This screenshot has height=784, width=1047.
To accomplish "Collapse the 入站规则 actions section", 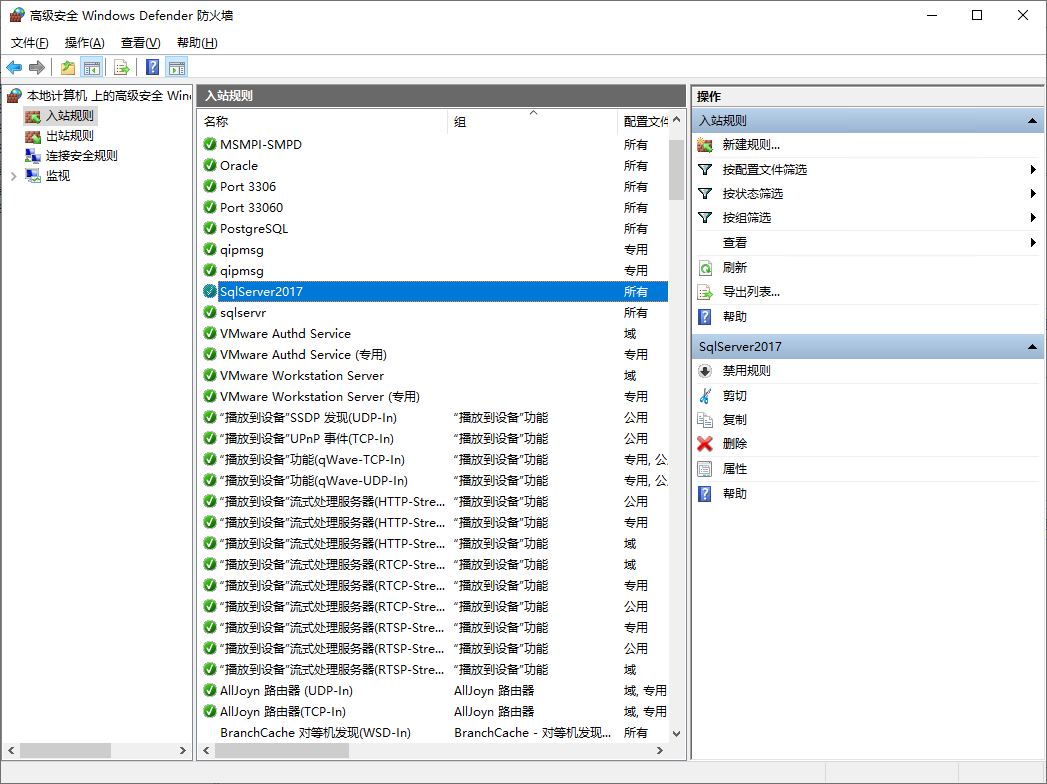I will (1032, 121).
